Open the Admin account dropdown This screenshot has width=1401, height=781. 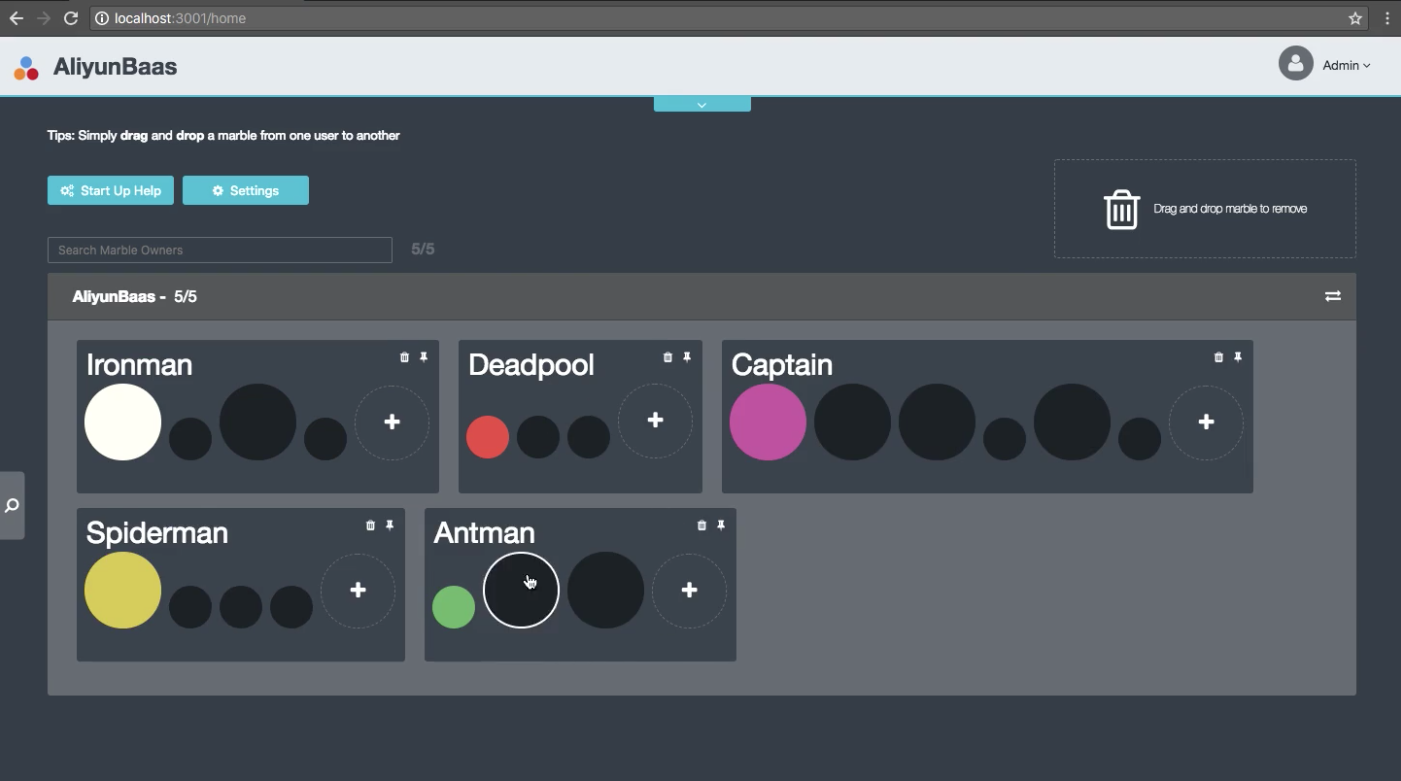[x=1346, y=65]
